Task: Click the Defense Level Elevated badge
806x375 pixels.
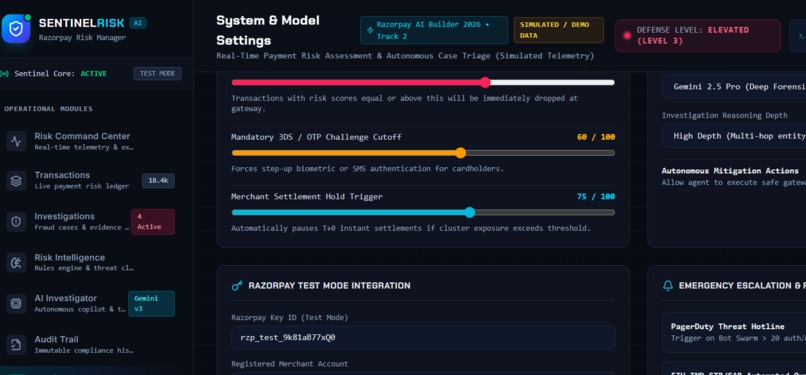Action: click(698, 35)
